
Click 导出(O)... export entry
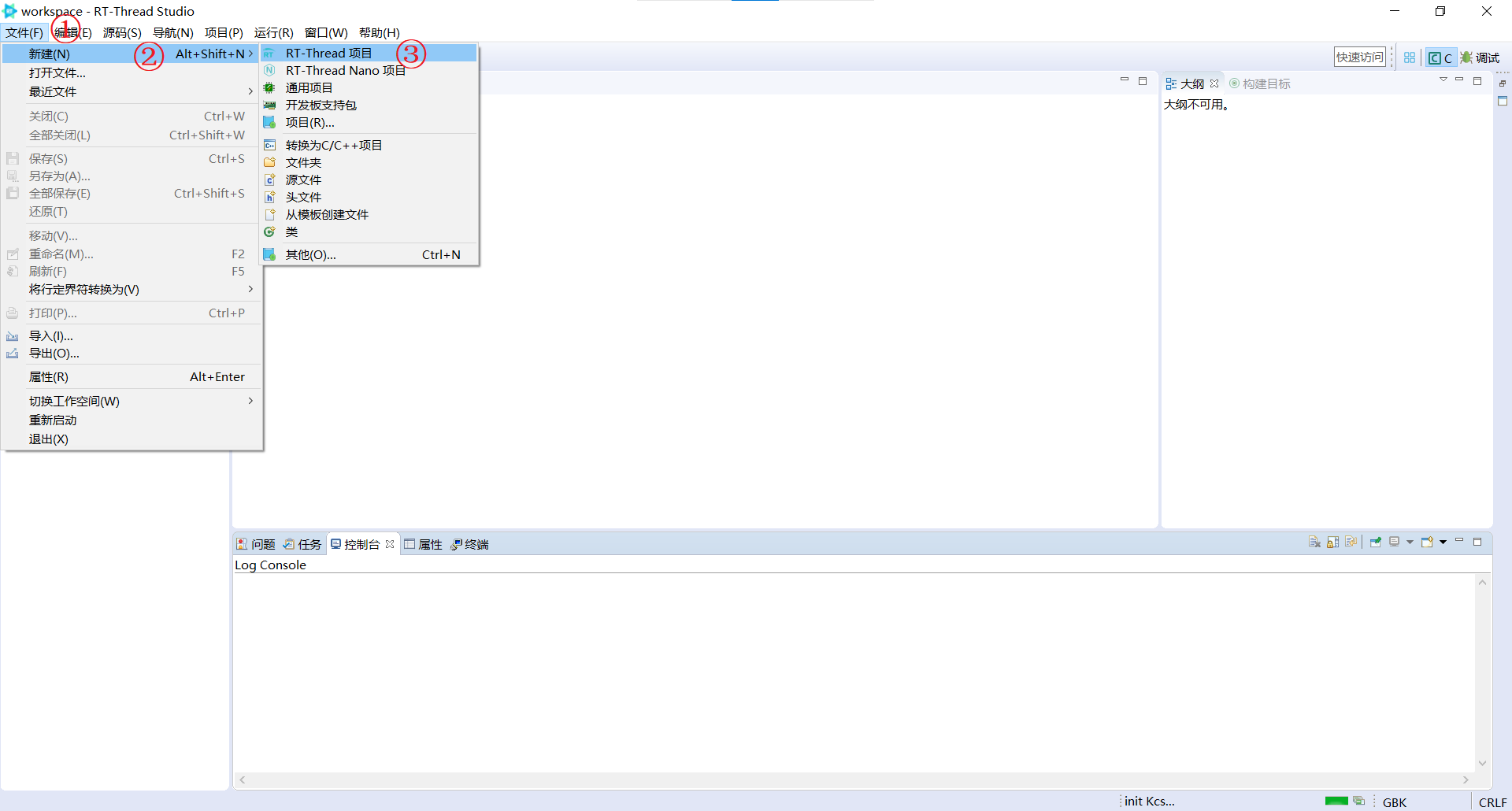pyautogui.click(x=132, y=354)
